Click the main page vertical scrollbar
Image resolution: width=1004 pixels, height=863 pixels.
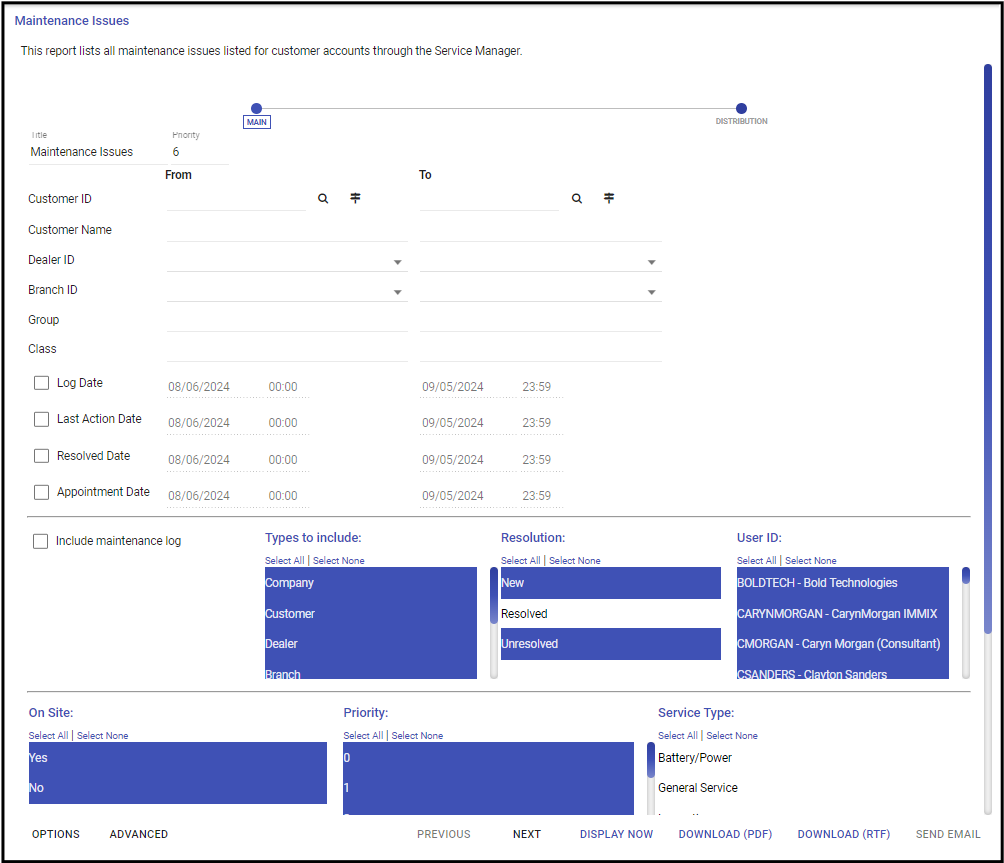(987, 349)
